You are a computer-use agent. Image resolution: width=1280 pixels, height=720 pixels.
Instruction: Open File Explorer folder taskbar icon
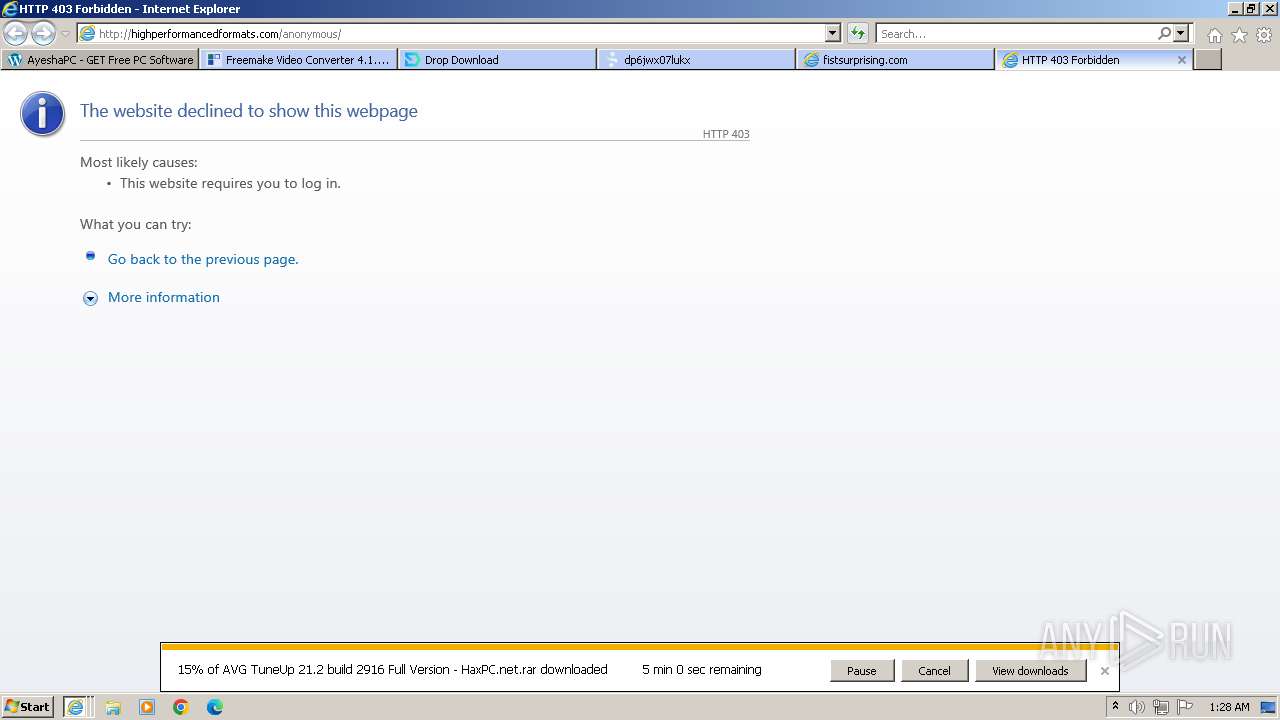pyautogui.click(x=113, y=707)
